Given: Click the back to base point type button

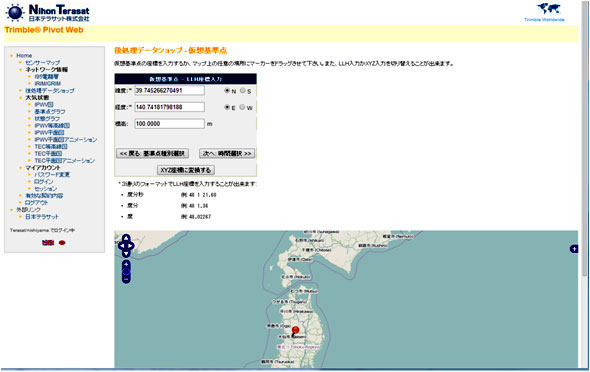Looking at the screenshot, I should (152, 153).
